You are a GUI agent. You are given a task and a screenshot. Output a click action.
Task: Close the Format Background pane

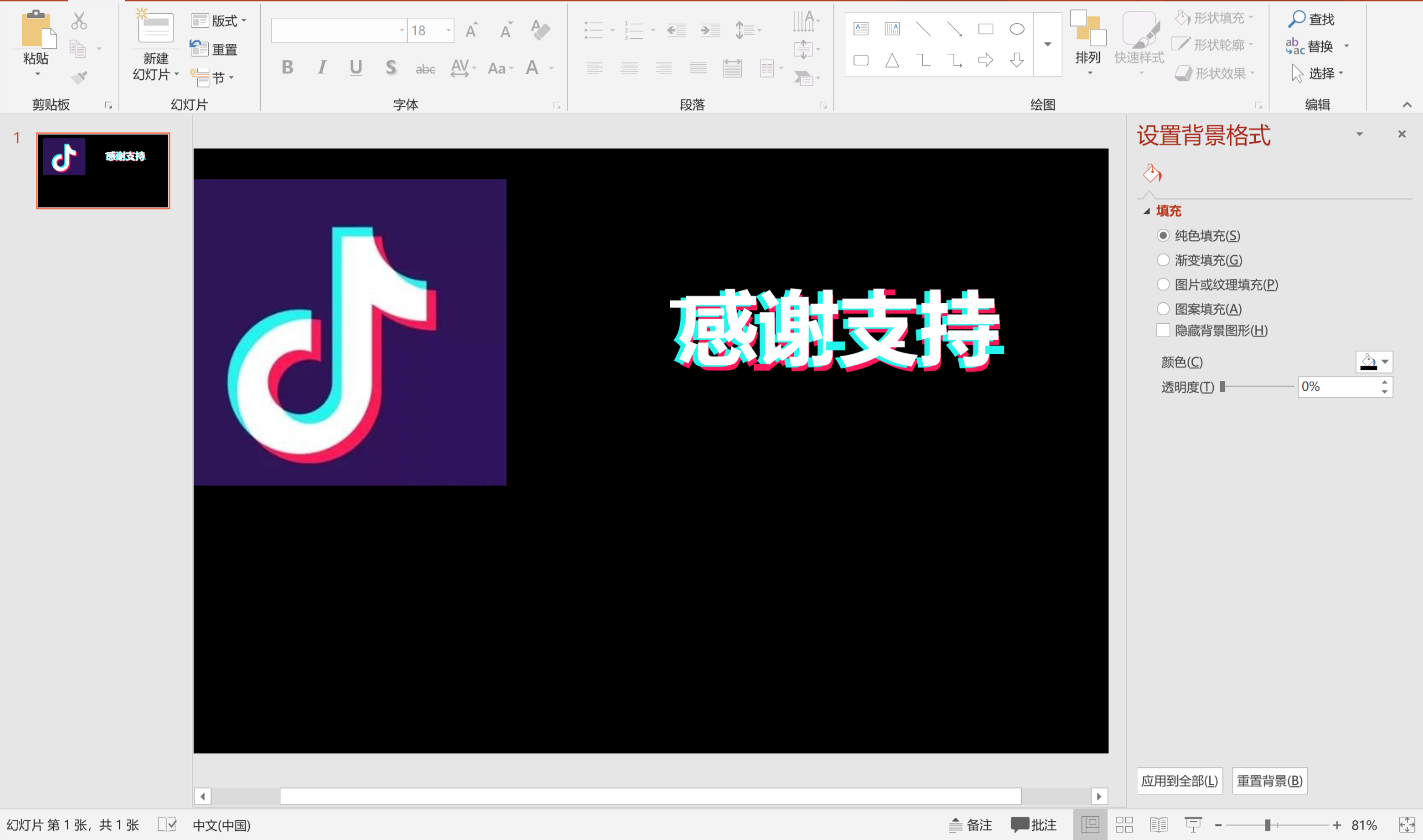[x=1402, y=134]
